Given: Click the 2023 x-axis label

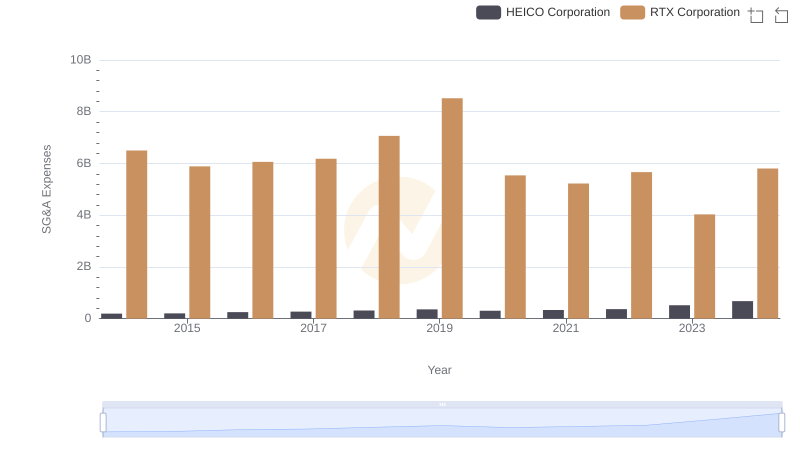Looking at the screenshot, I should point(692,328).
